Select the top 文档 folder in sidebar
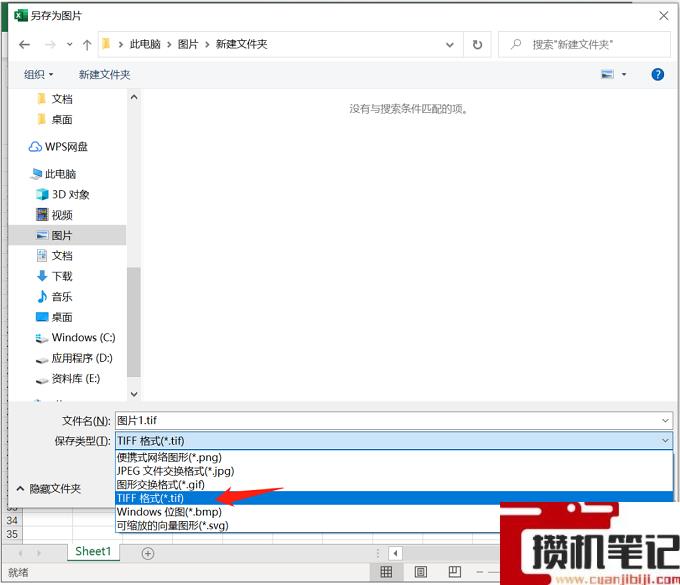The height and width of the screenshot is (585, 680). click(x=62, y=99)
